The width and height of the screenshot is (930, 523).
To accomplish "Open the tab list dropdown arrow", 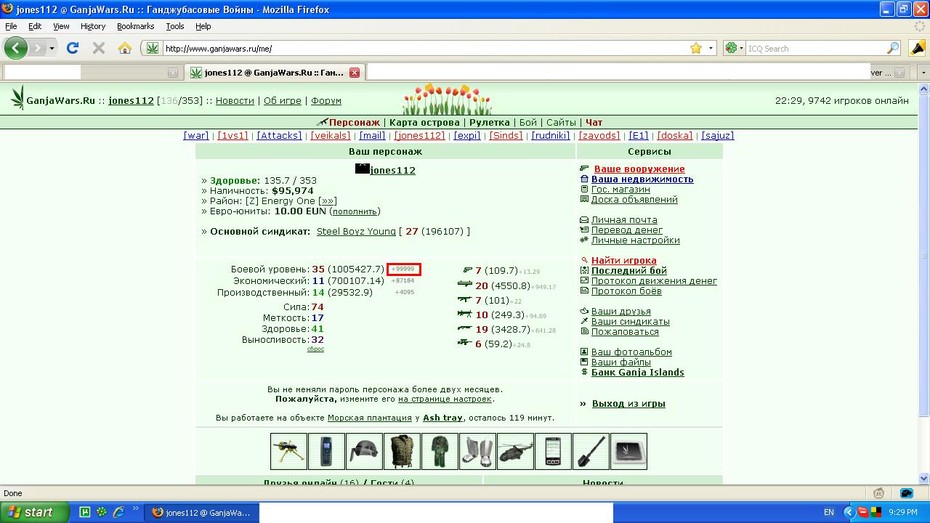I will coord(922,72).
